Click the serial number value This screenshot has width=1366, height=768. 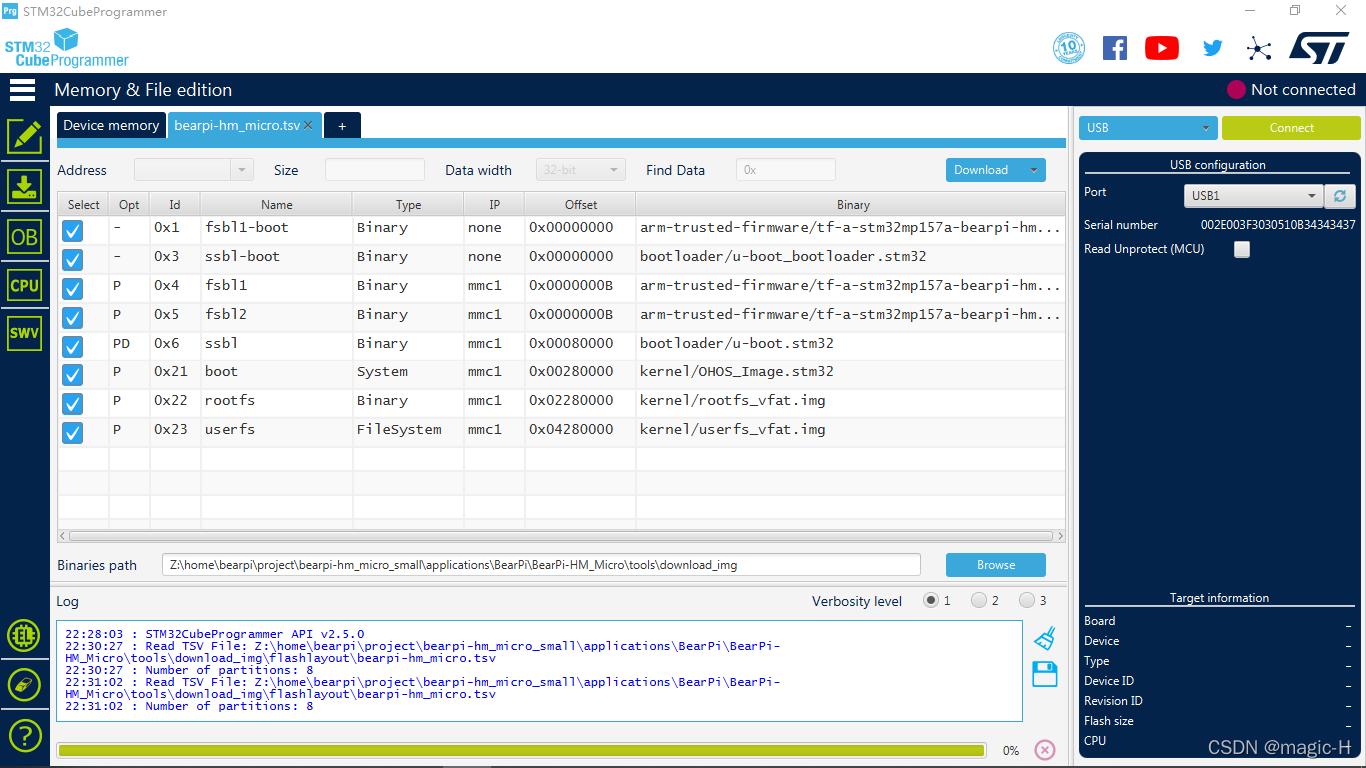coord(1278,225)
